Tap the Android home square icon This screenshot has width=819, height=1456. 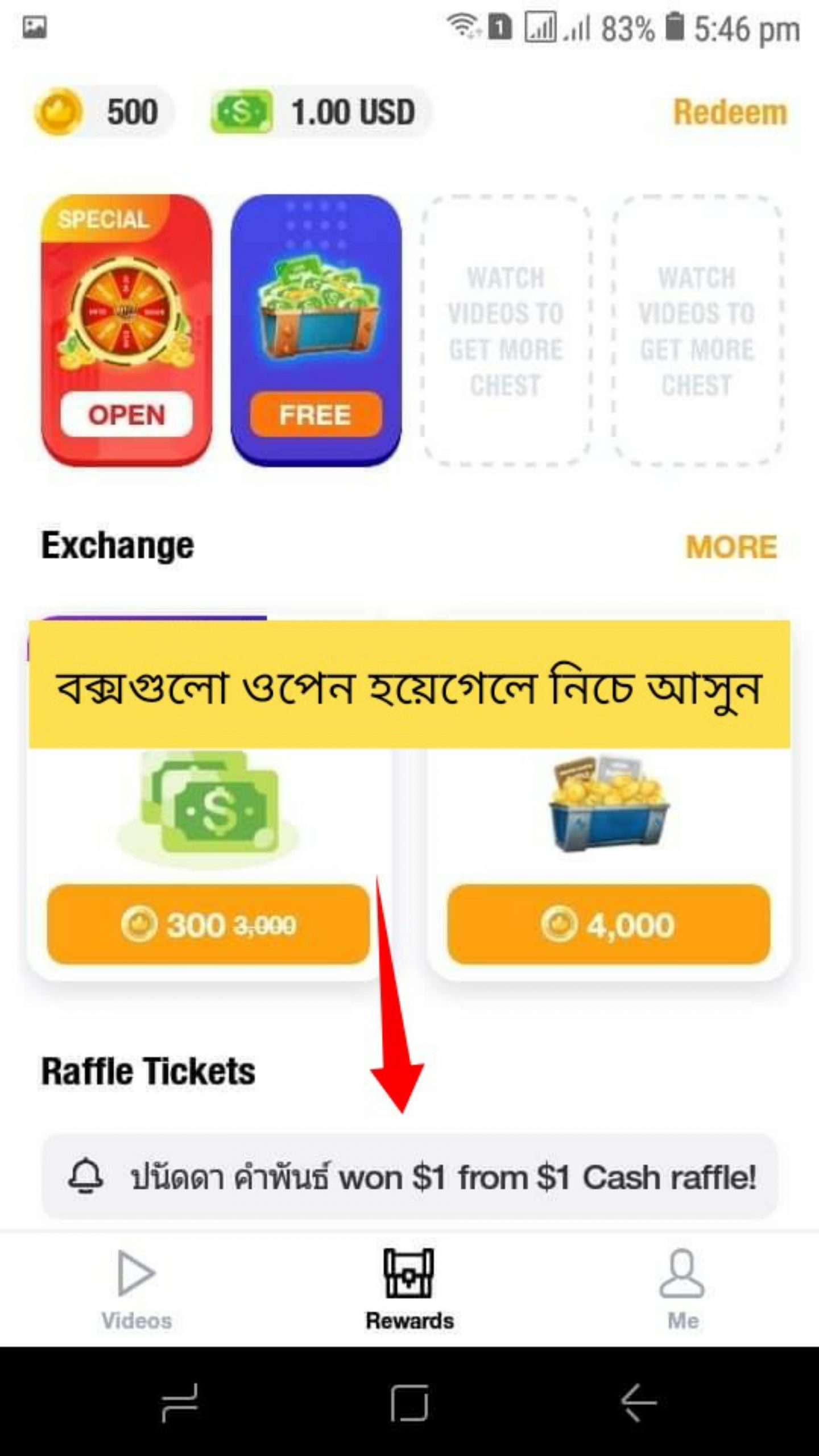click(x=409, y=1403)
